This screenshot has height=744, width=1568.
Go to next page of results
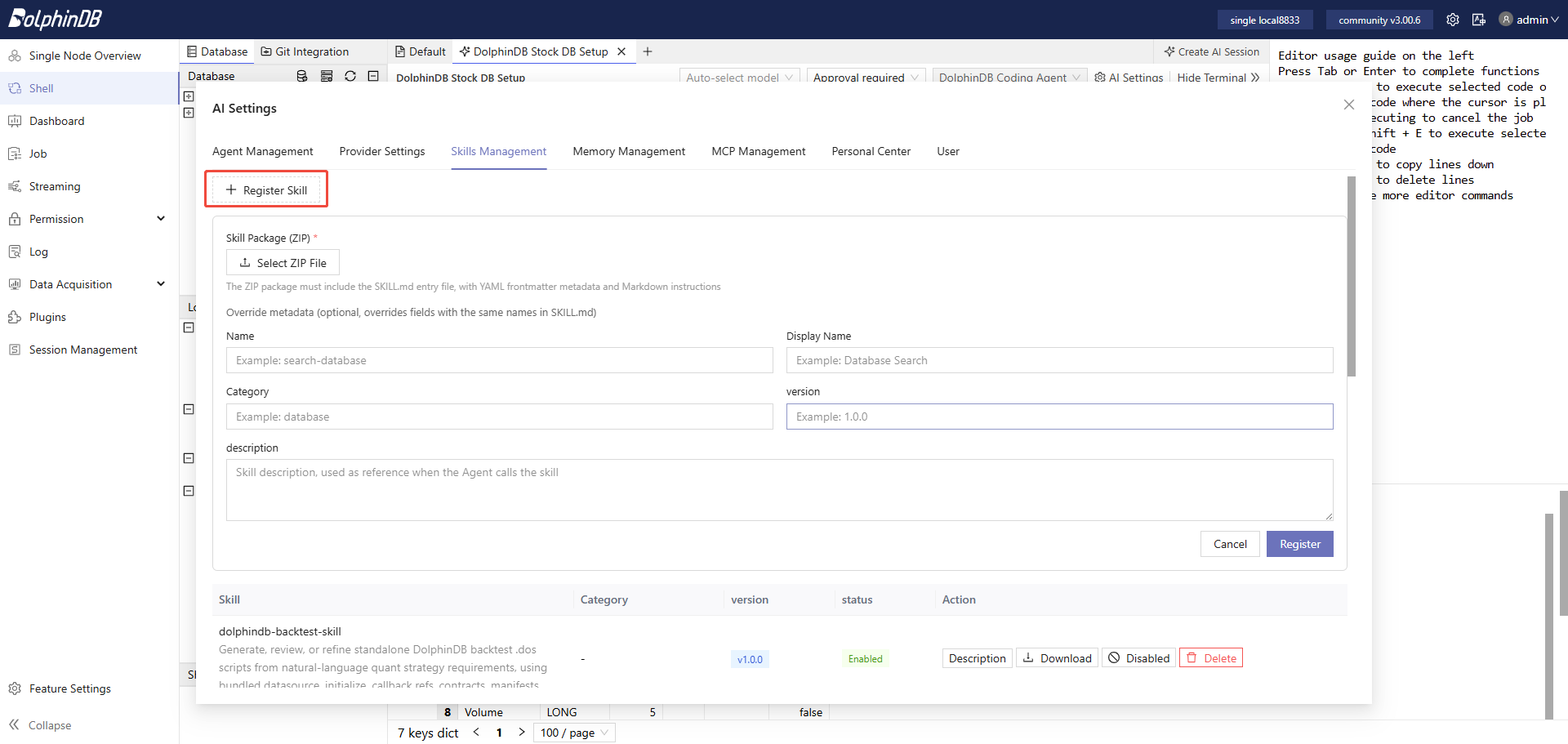(522, 733)
